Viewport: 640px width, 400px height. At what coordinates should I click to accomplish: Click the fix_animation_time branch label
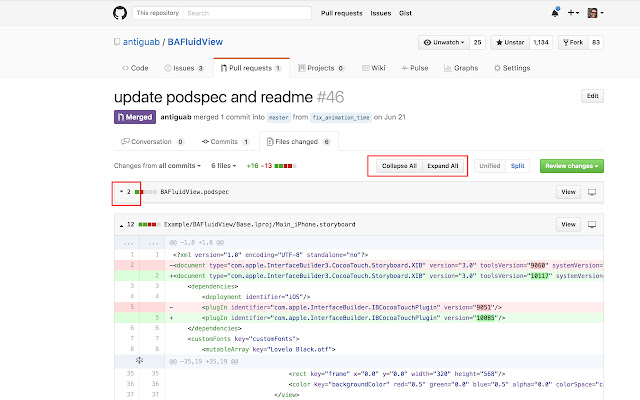tap(341, 118)
